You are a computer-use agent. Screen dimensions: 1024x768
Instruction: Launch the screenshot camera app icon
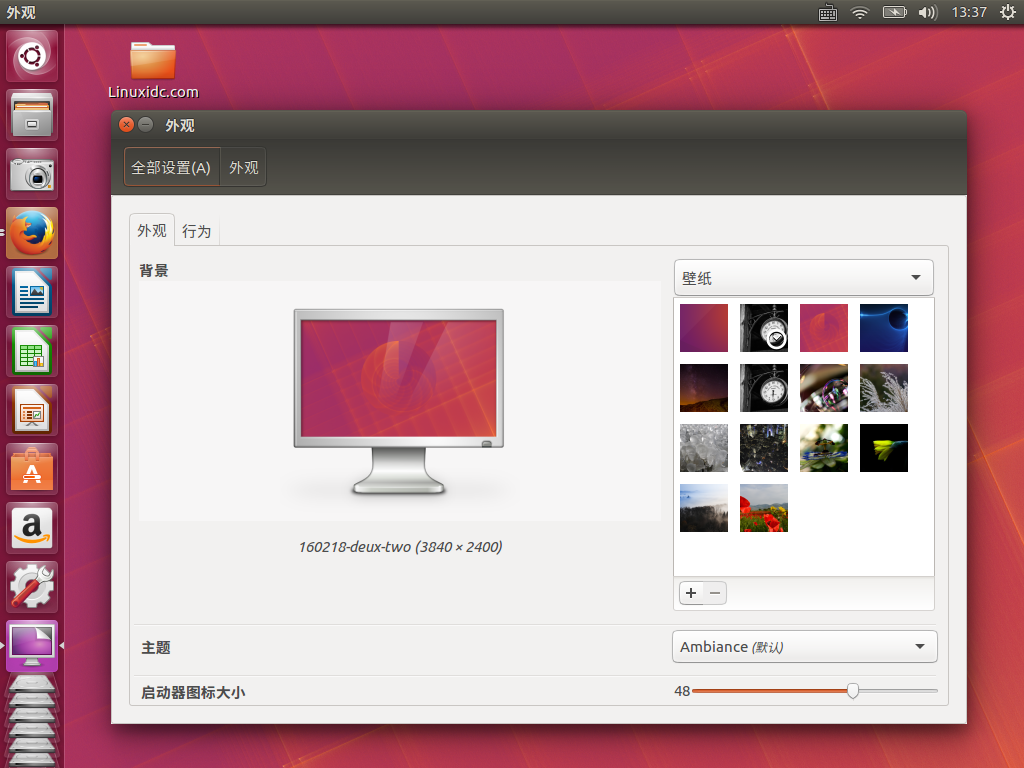(32, 174)
